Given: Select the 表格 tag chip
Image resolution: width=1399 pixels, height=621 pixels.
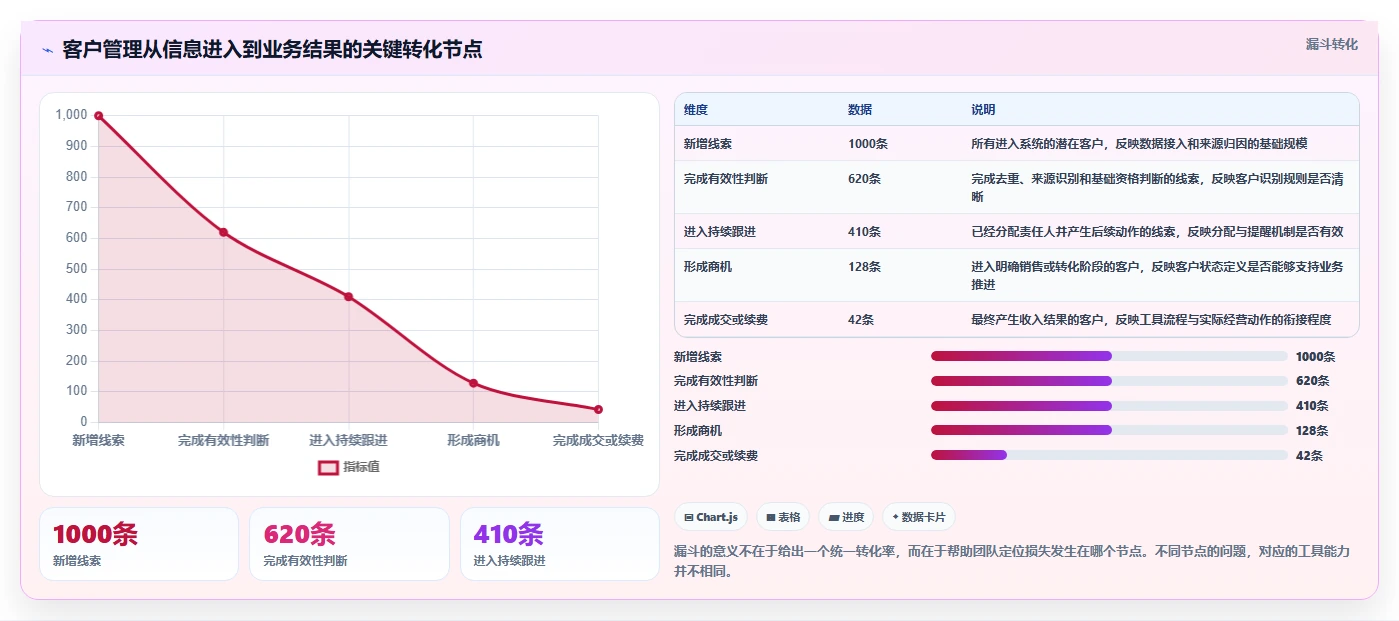Looking at the screenshot, I should 783,517.
